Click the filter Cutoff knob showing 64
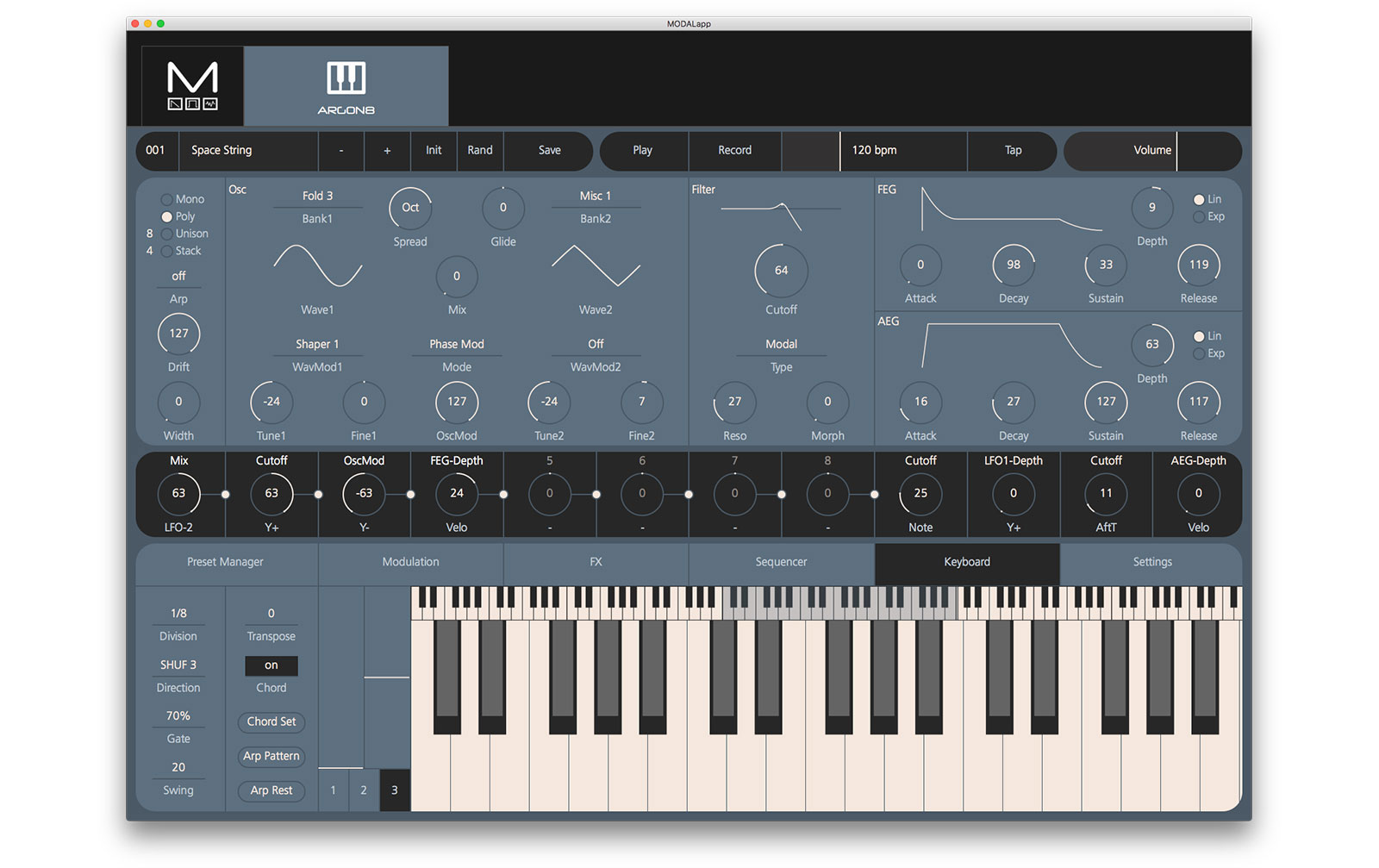1379x868 pixels. (x=781, y=271)
